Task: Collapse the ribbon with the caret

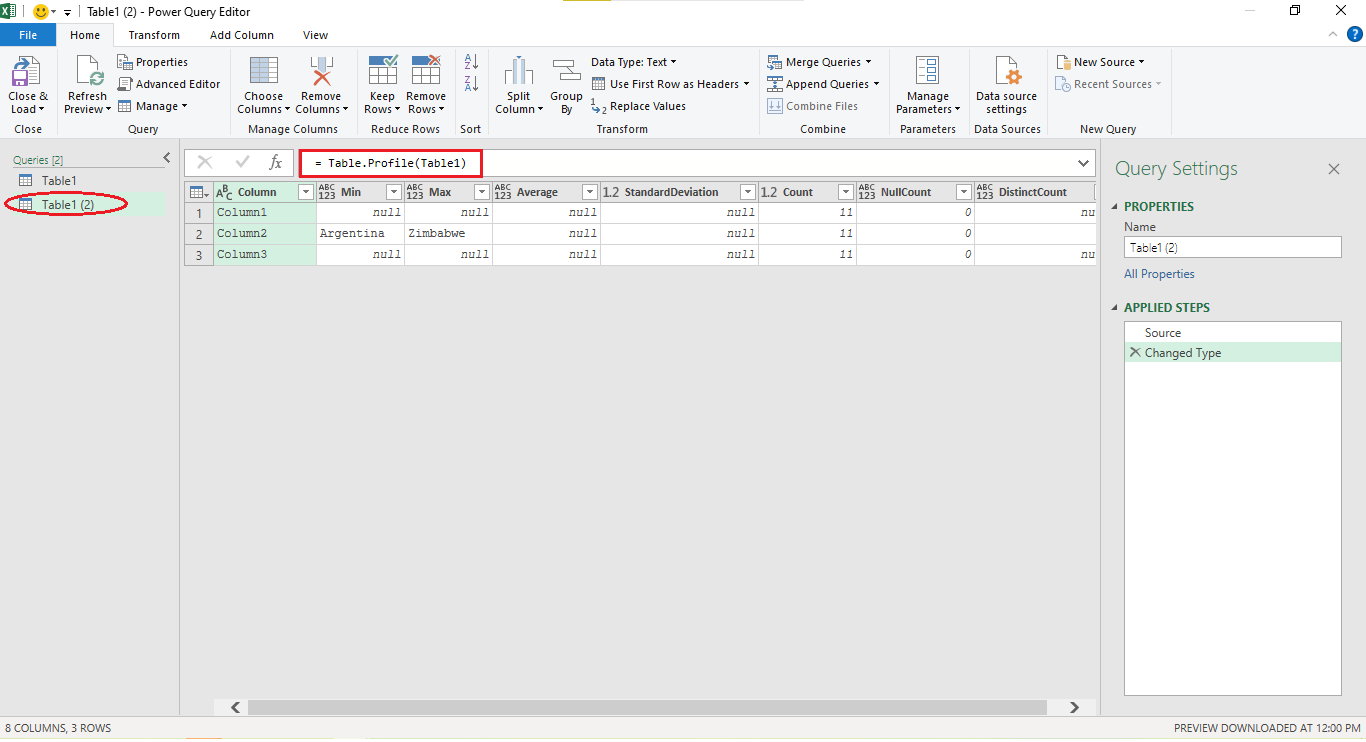Action: 1332,34
